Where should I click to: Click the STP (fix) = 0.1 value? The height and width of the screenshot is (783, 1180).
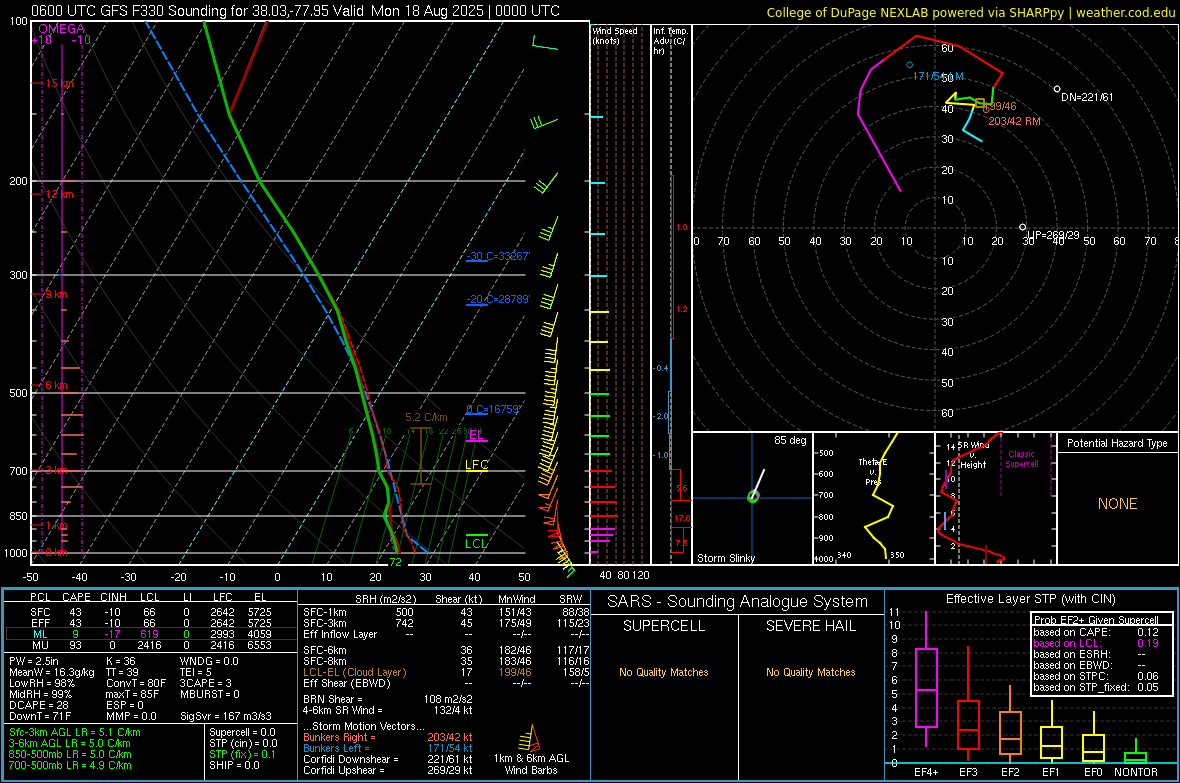pyautogui.click(x=242, y=754)
